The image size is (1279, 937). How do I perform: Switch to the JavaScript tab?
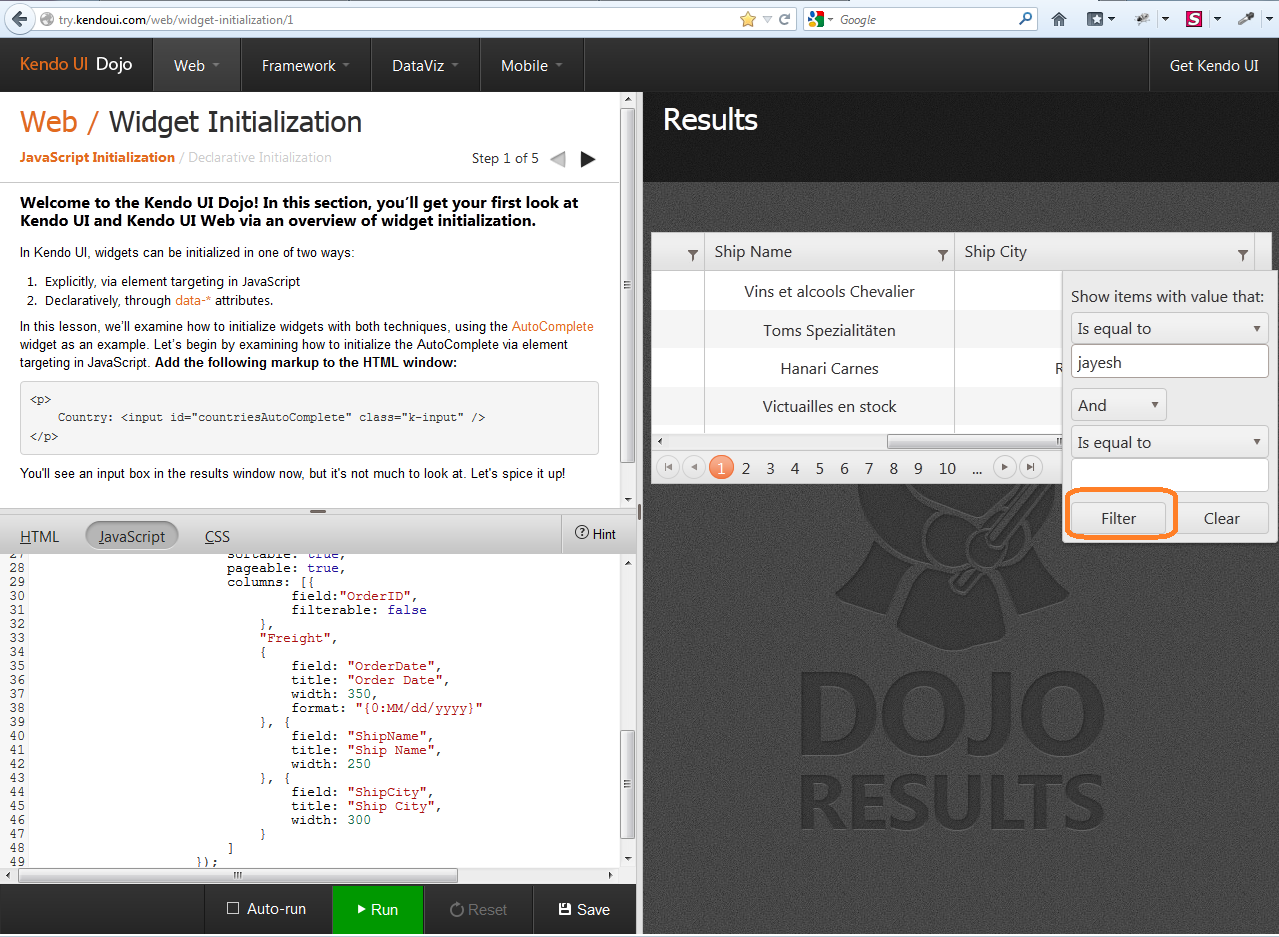(x=132, y=536)
